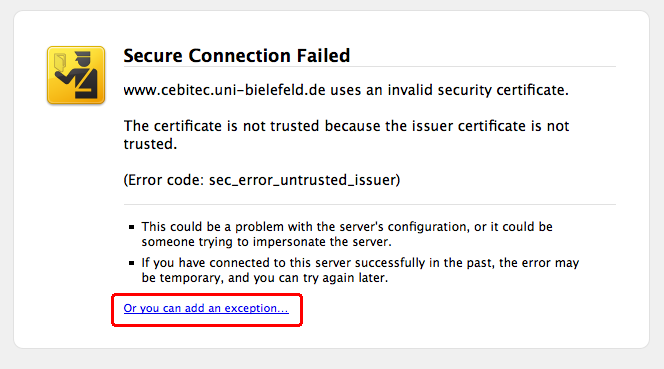This screenshot has width=664, height=369.
Task: Click the '(Error code:' label text
Action: click(164, 180)
